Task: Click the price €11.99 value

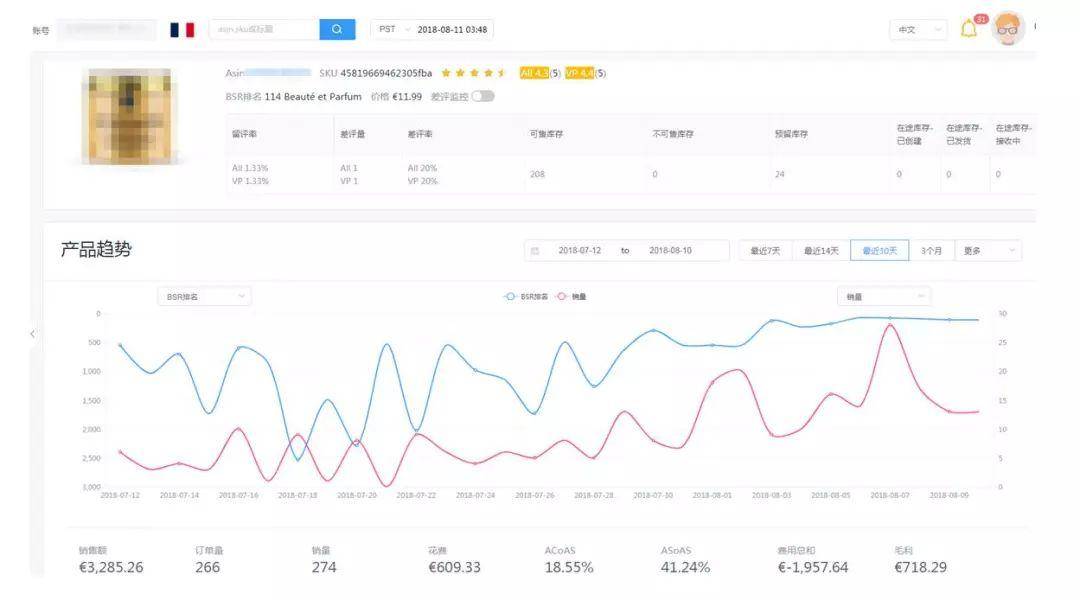Action: (406, 96)
